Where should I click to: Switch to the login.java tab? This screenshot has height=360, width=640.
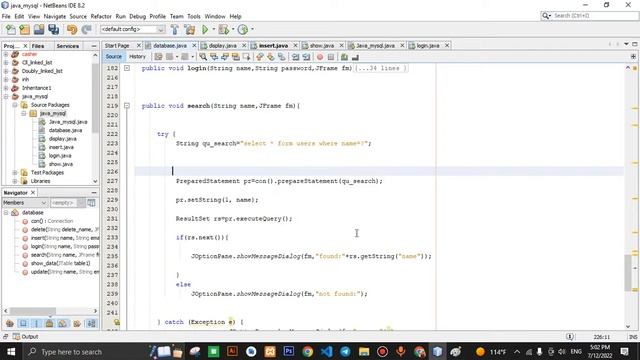pos(427,46)
